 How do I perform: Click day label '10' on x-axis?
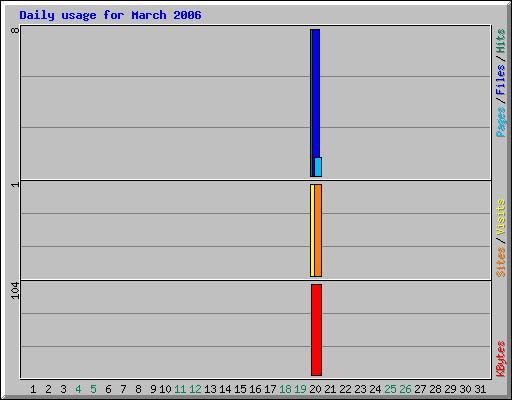(165, 389)
